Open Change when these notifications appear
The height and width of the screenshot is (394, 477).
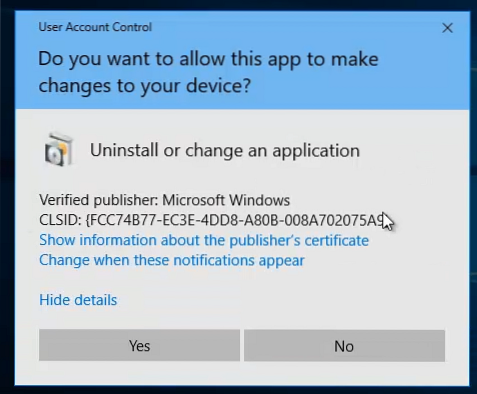click(172, 260)
